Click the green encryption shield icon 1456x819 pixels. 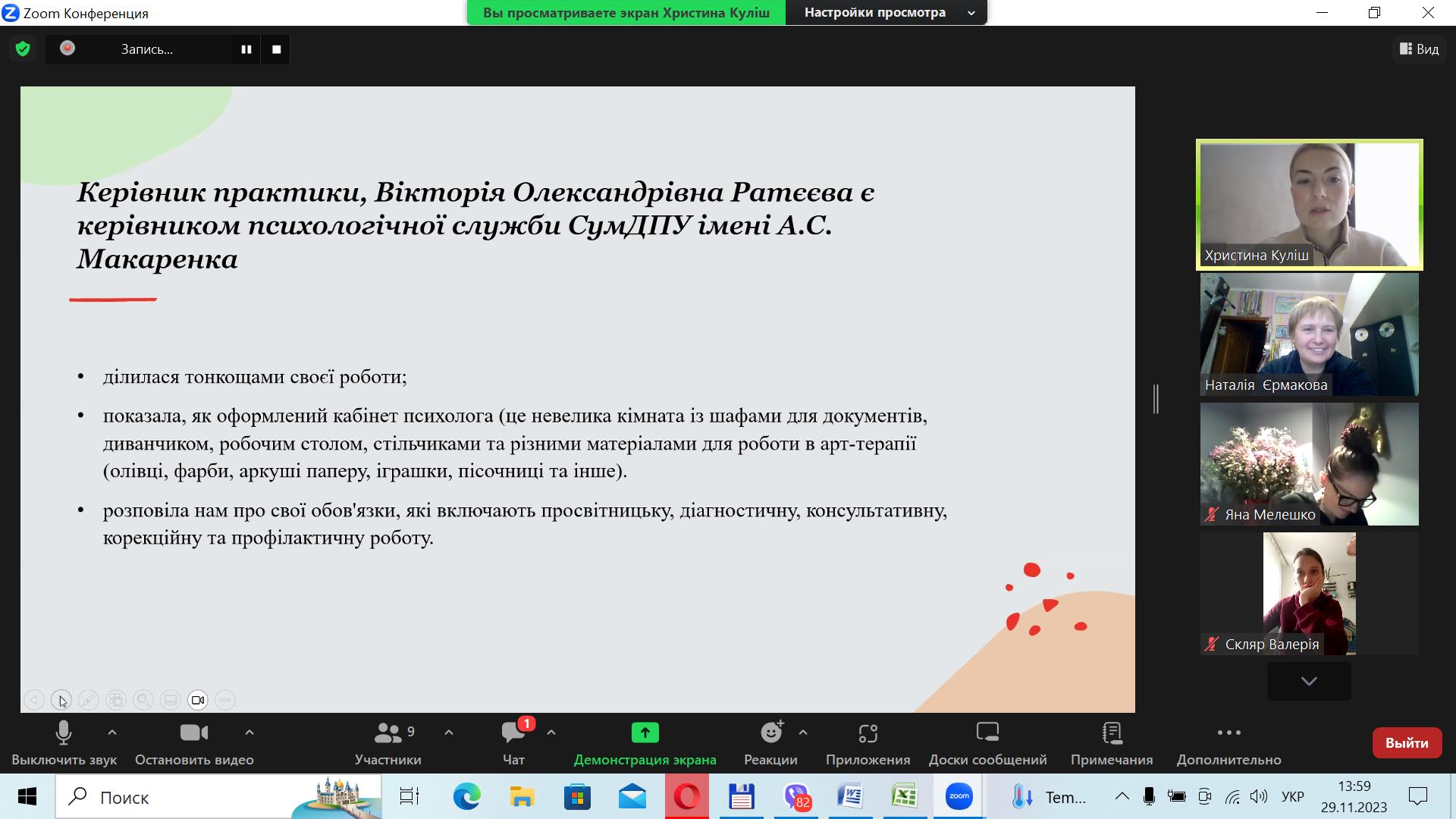click(x=23, y=49)
